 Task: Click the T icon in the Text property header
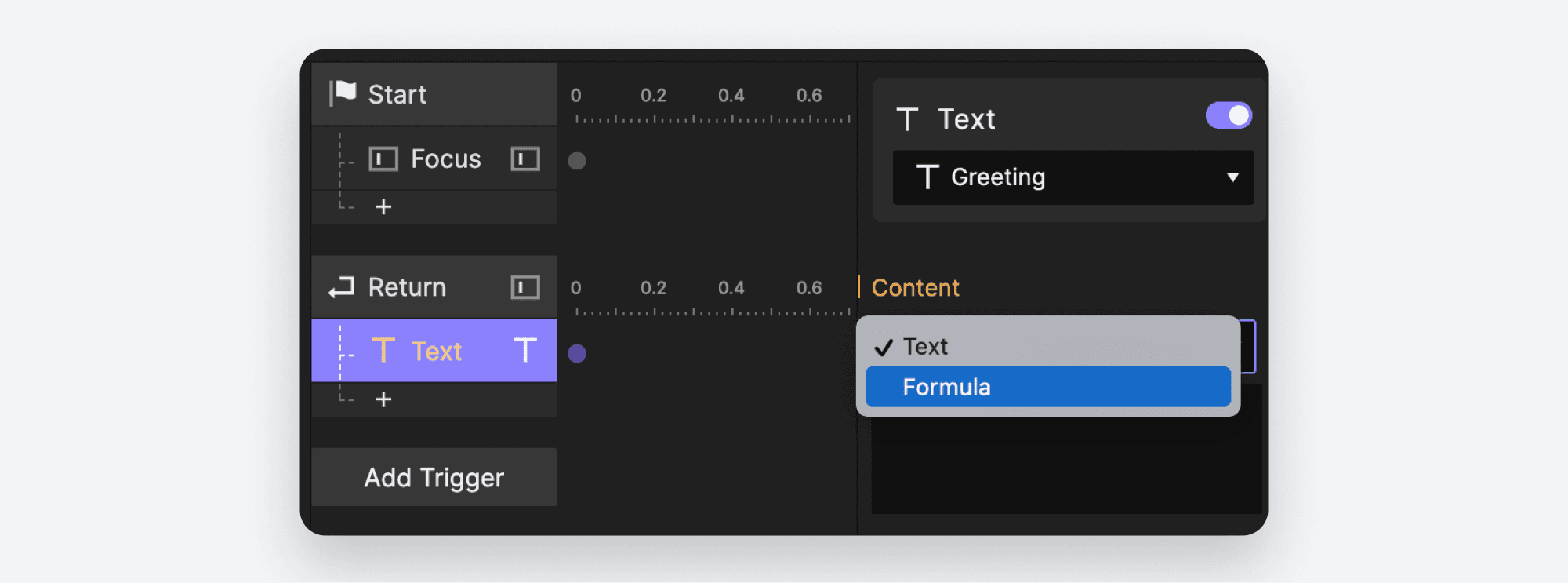click(x=908, y=118)
